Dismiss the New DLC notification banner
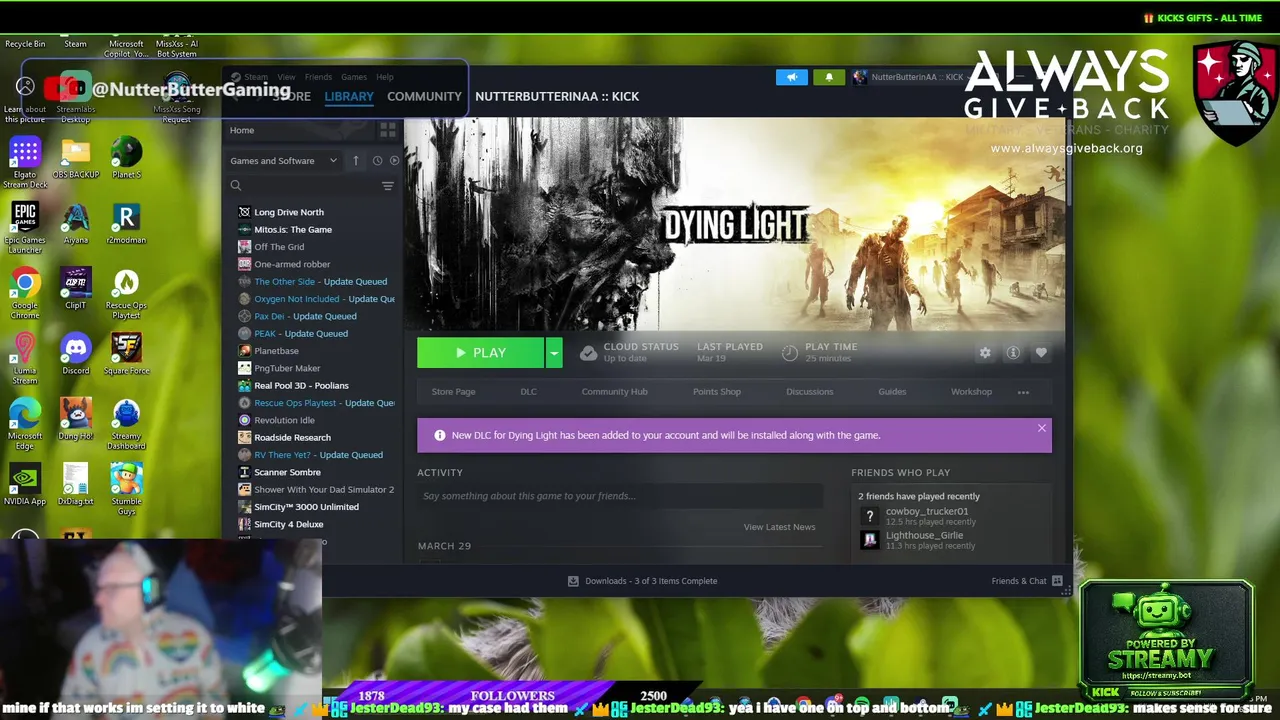Image resolution: width=1280 pixels, height=720 pixels. 1041,428
